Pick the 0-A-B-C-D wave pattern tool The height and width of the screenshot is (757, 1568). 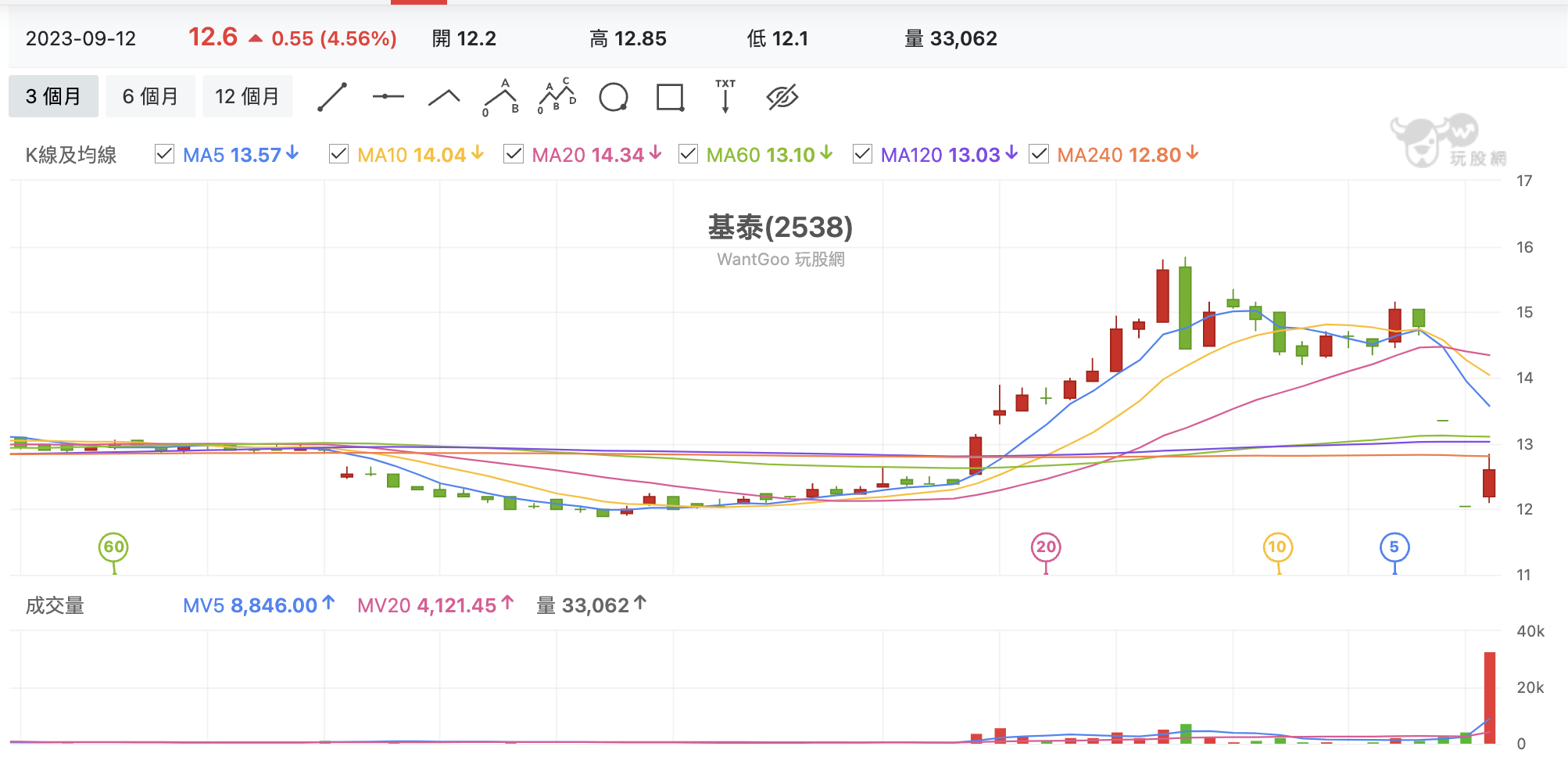point(557,97)
